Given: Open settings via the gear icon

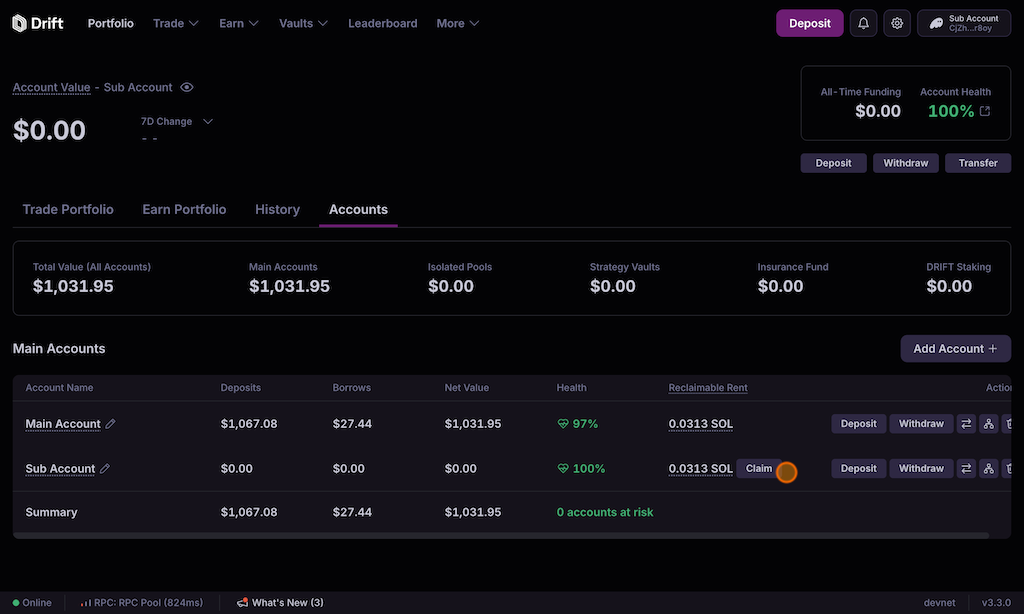Looking at the screenshot, I should (x=897, y=23).
